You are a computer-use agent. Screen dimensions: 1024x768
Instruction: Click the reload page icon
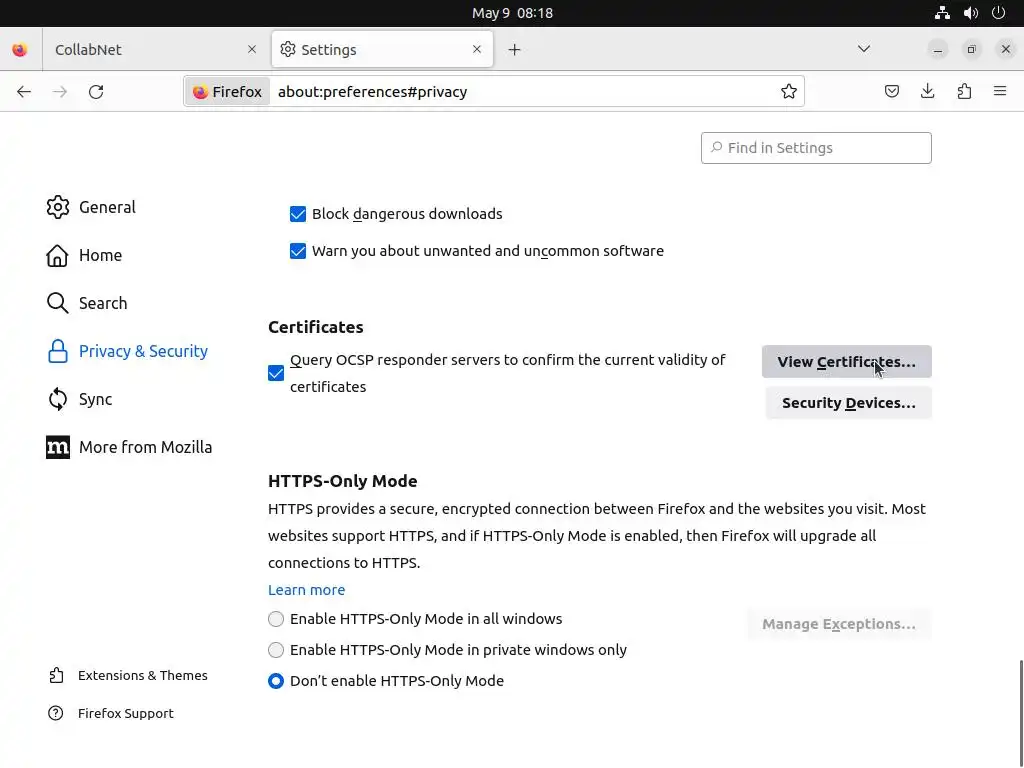point(96,92)
